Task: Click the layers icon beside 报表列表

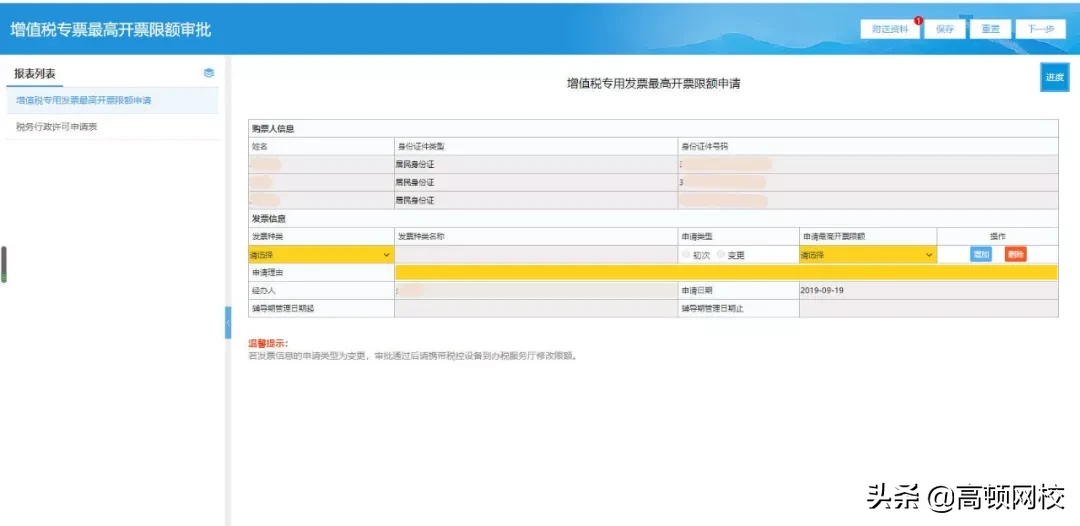Action: pos(209,73)
